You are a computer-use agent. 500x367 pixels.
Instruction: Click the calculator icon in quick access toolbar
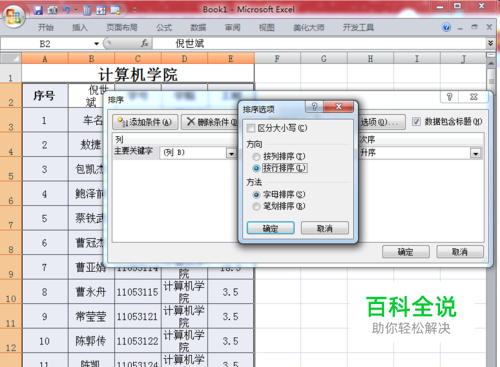click(x=87, y=10)
